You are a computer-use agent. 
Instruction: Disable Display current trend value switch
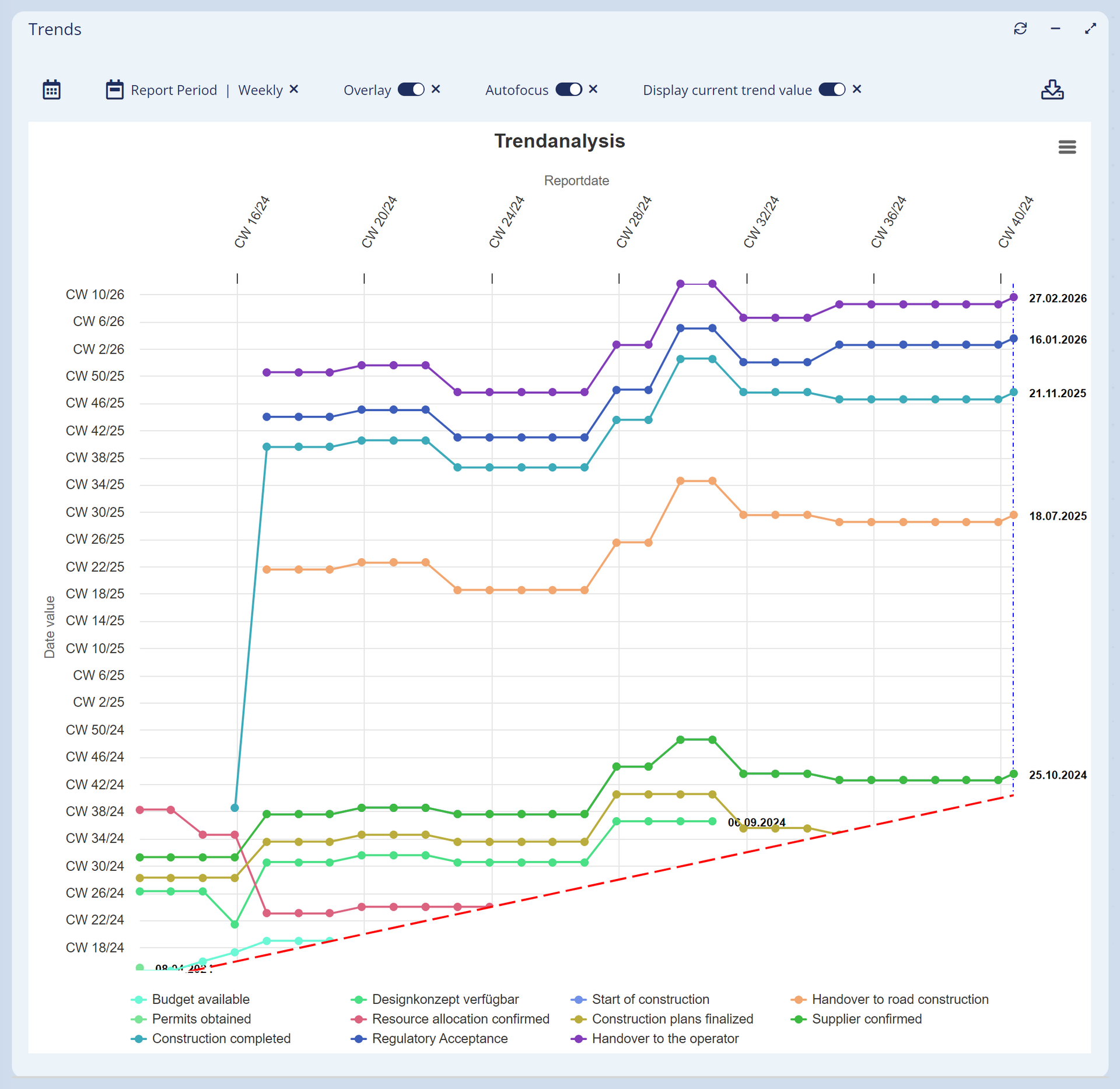pyautogui.click(x=832, y=89)
